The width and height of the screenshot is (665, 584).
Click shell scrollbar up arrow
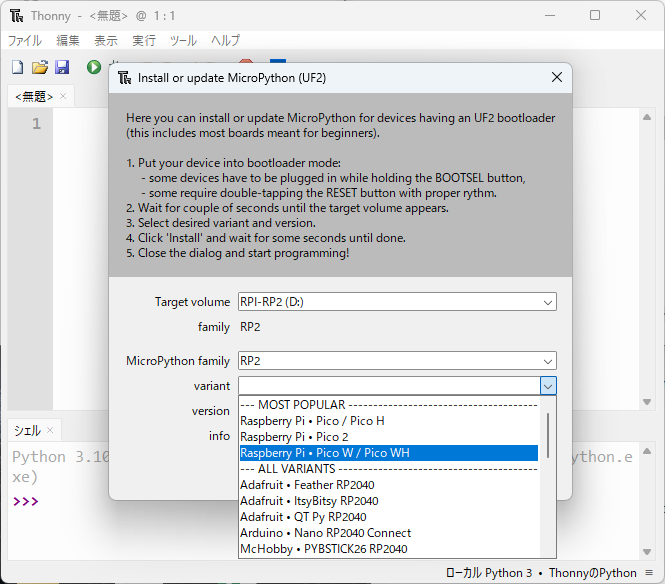pos(647,451)
